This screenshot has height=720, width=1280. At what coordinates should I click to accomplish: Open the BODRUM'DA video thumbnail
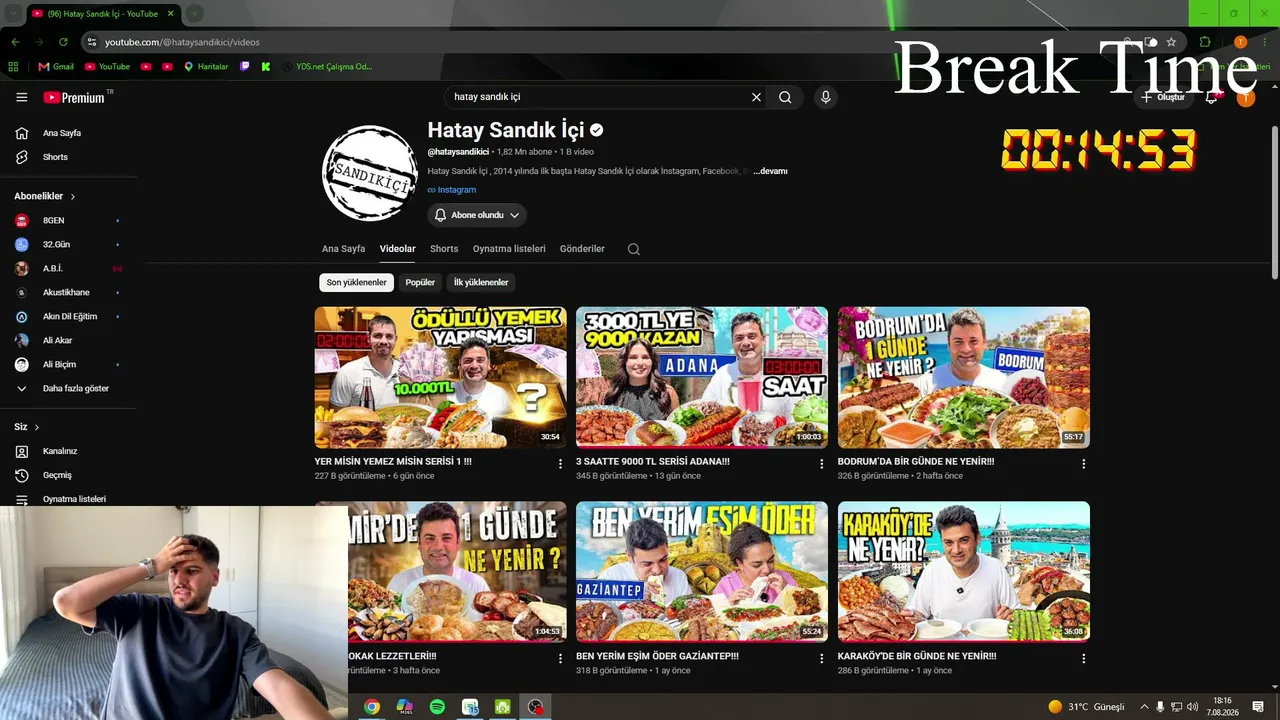(x=964, y=377)
